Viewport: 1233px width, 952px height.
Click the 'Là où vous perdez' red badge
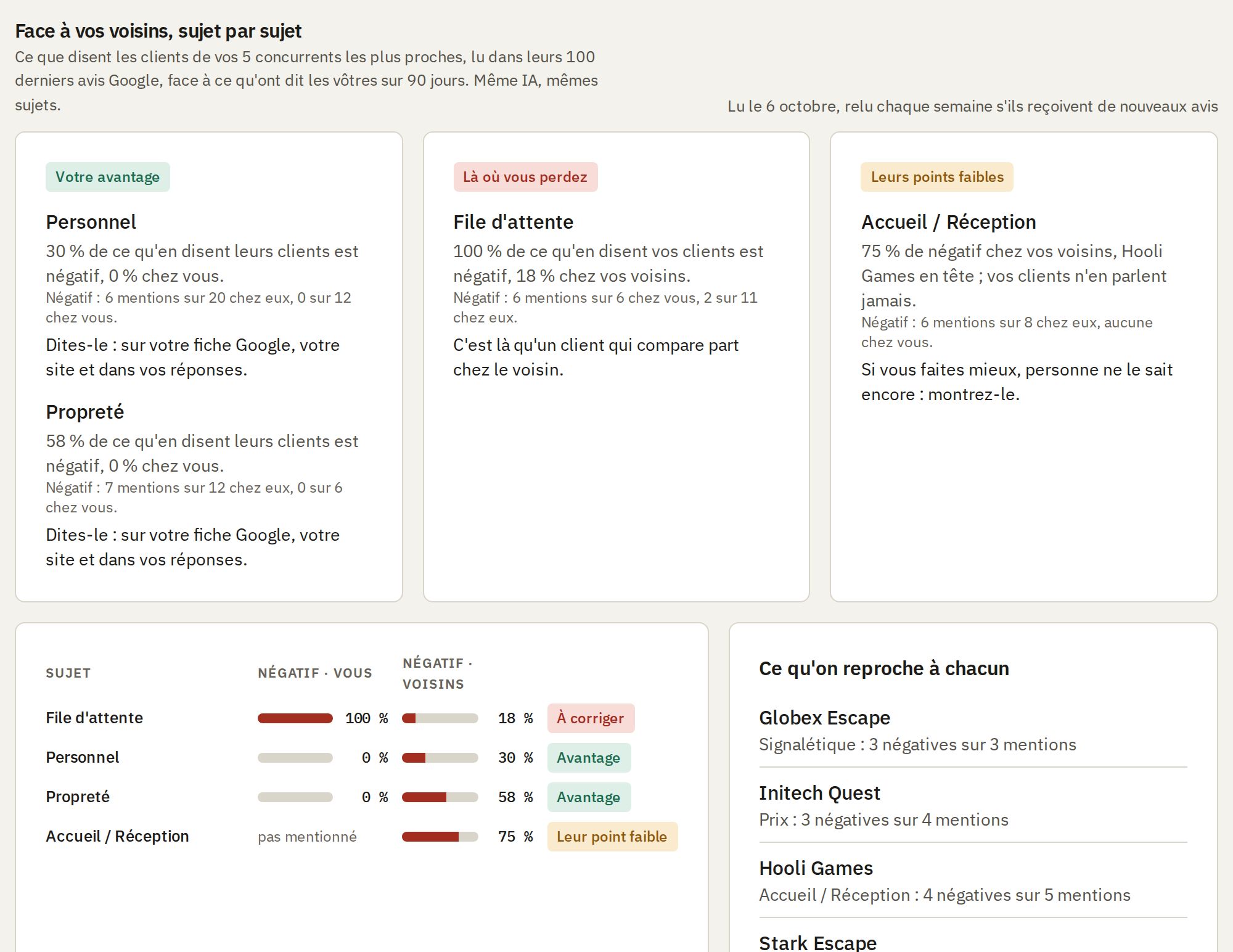pyautogui.click(x=525, y=177)
